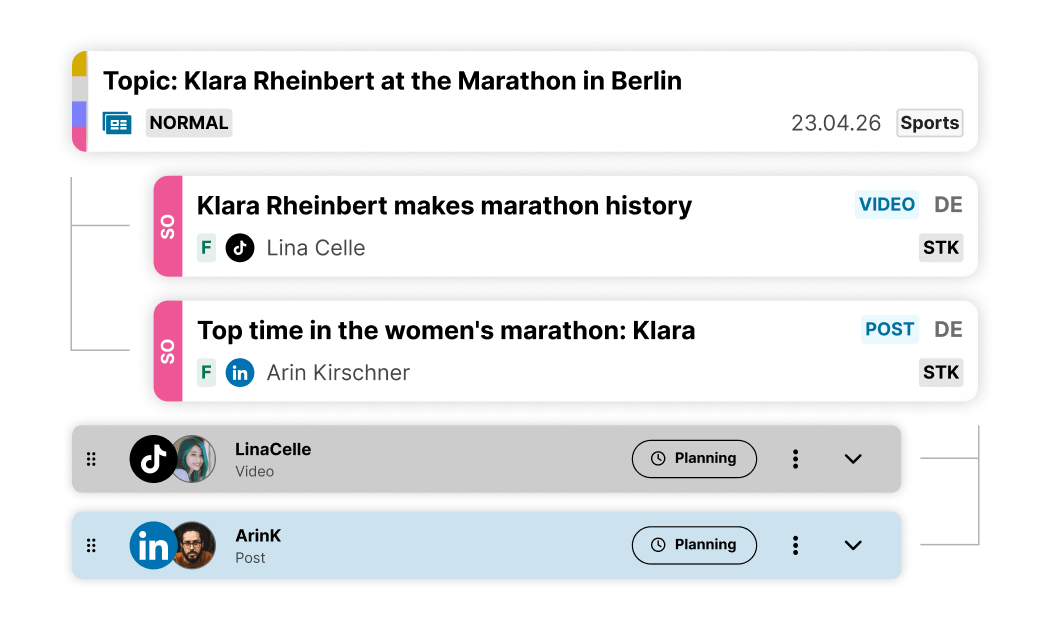Screen dimensions: 1050x630
Task: Click the VIDEO tag on first story
Action: point(887,205)
